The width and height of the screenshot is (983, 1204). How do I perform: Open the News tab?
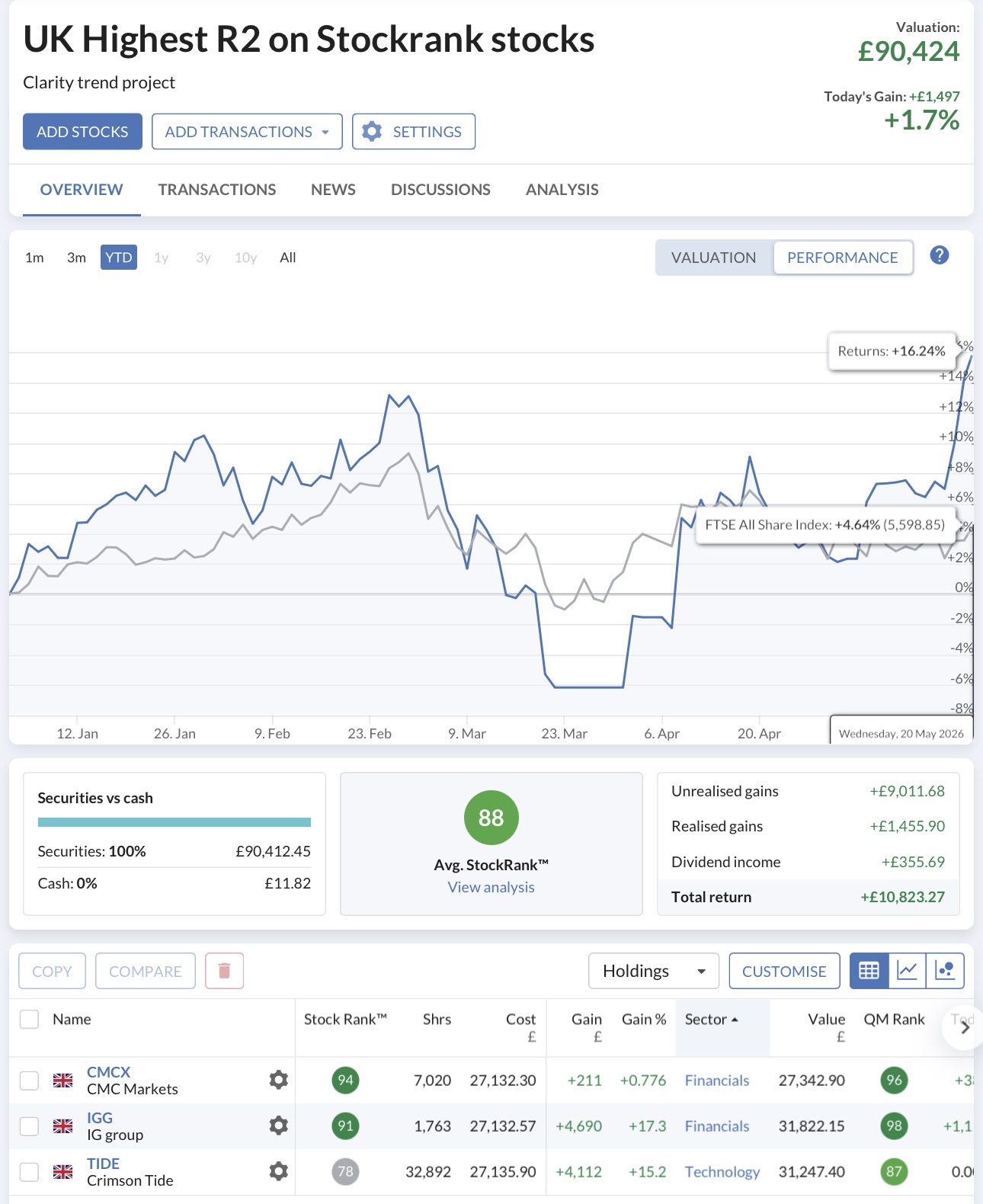(x=333, y=190)
